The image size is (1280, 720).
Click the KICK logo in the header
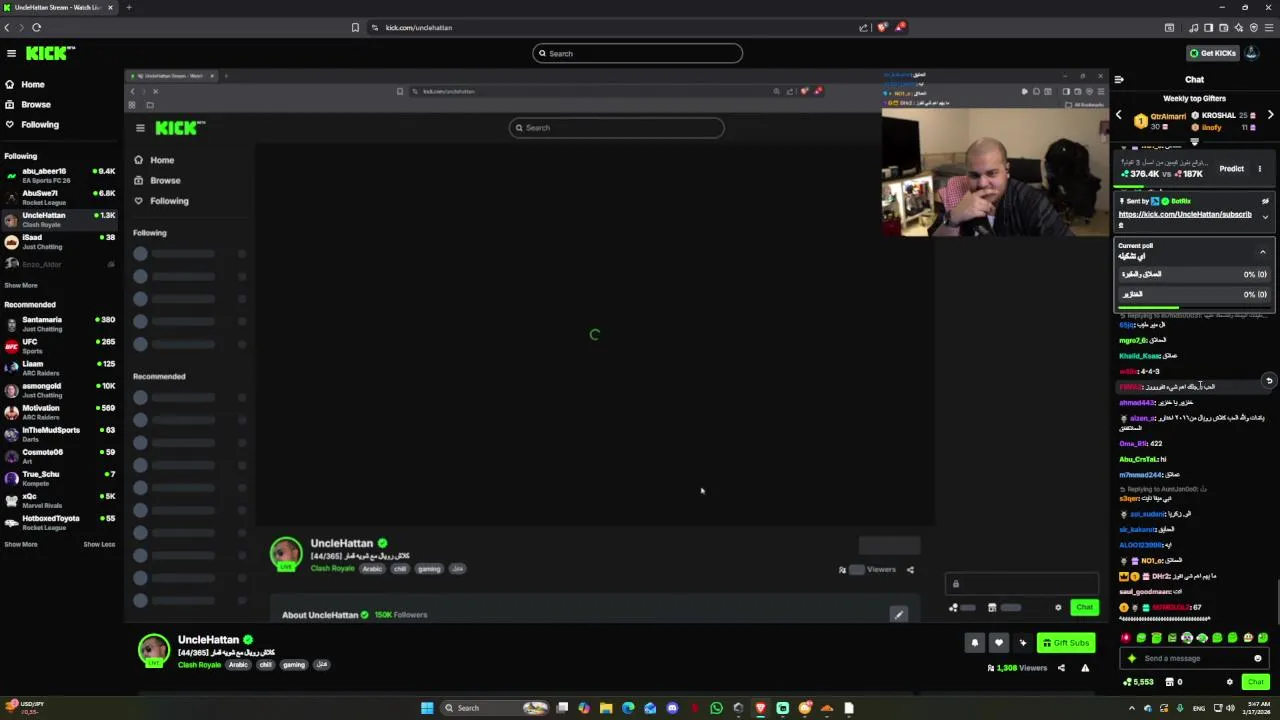(x=50, y=53)
